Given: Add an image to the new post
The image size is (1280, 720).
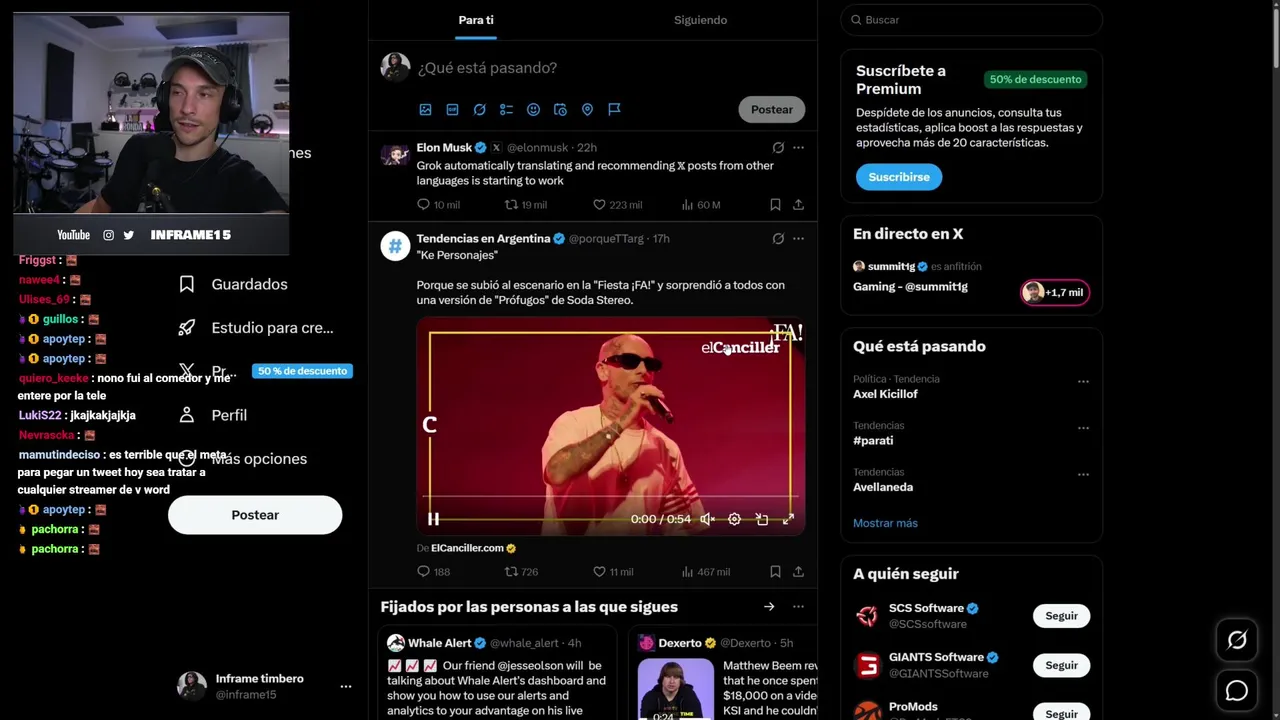Looking at the screenshot, I should pyautogui.click(x=425, y=109).
